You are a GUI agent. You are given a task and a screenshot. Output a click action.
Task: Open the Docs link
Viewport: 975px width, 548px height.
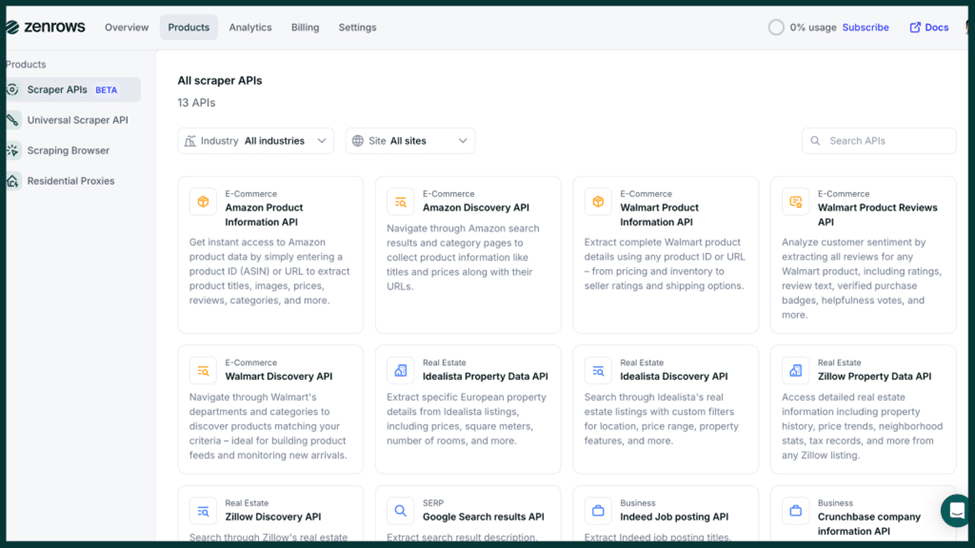(x=929, y=27)
